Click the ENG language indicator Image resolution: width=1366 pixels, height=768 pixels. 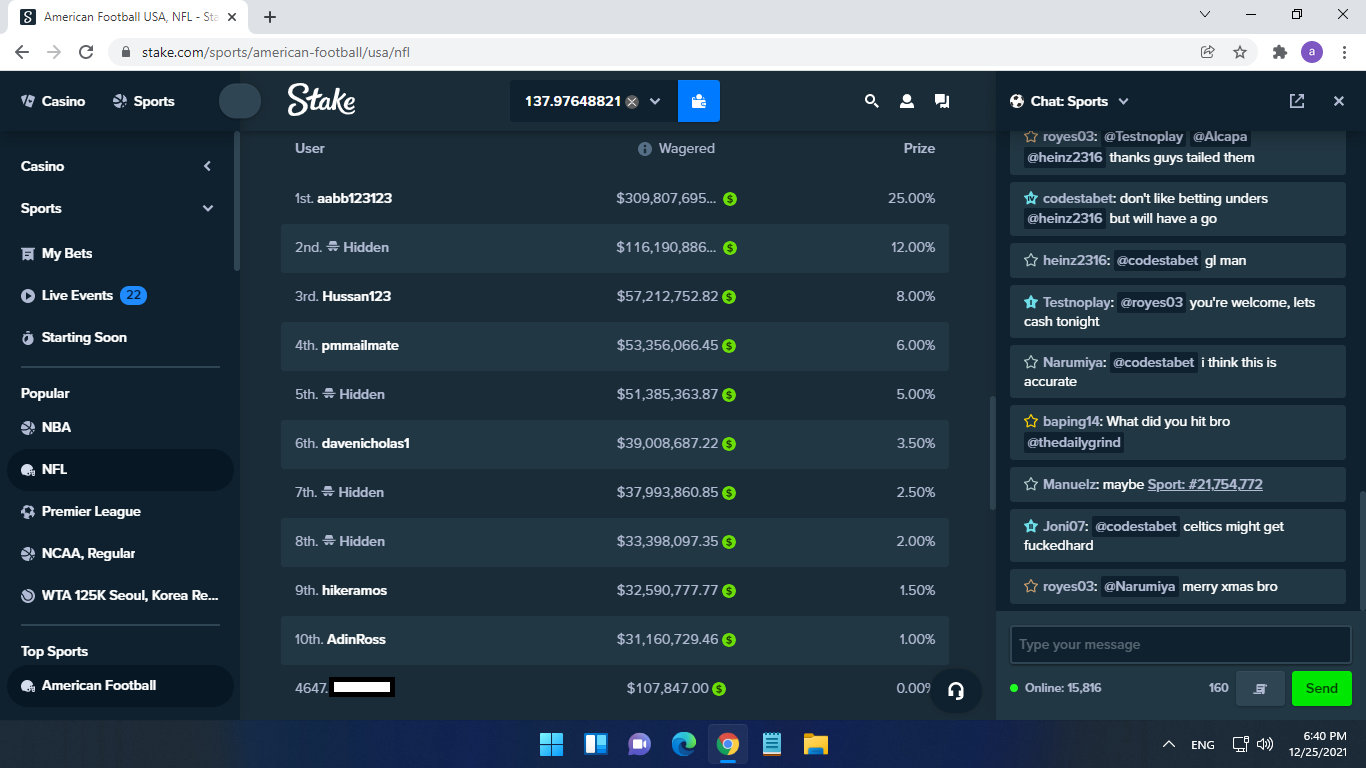pos(1203,745)
